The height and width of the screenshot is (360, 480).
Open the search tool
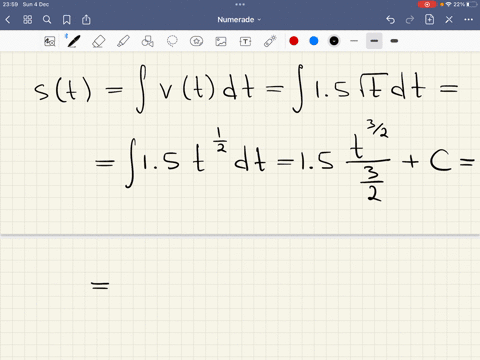click(x=47, y=20)
